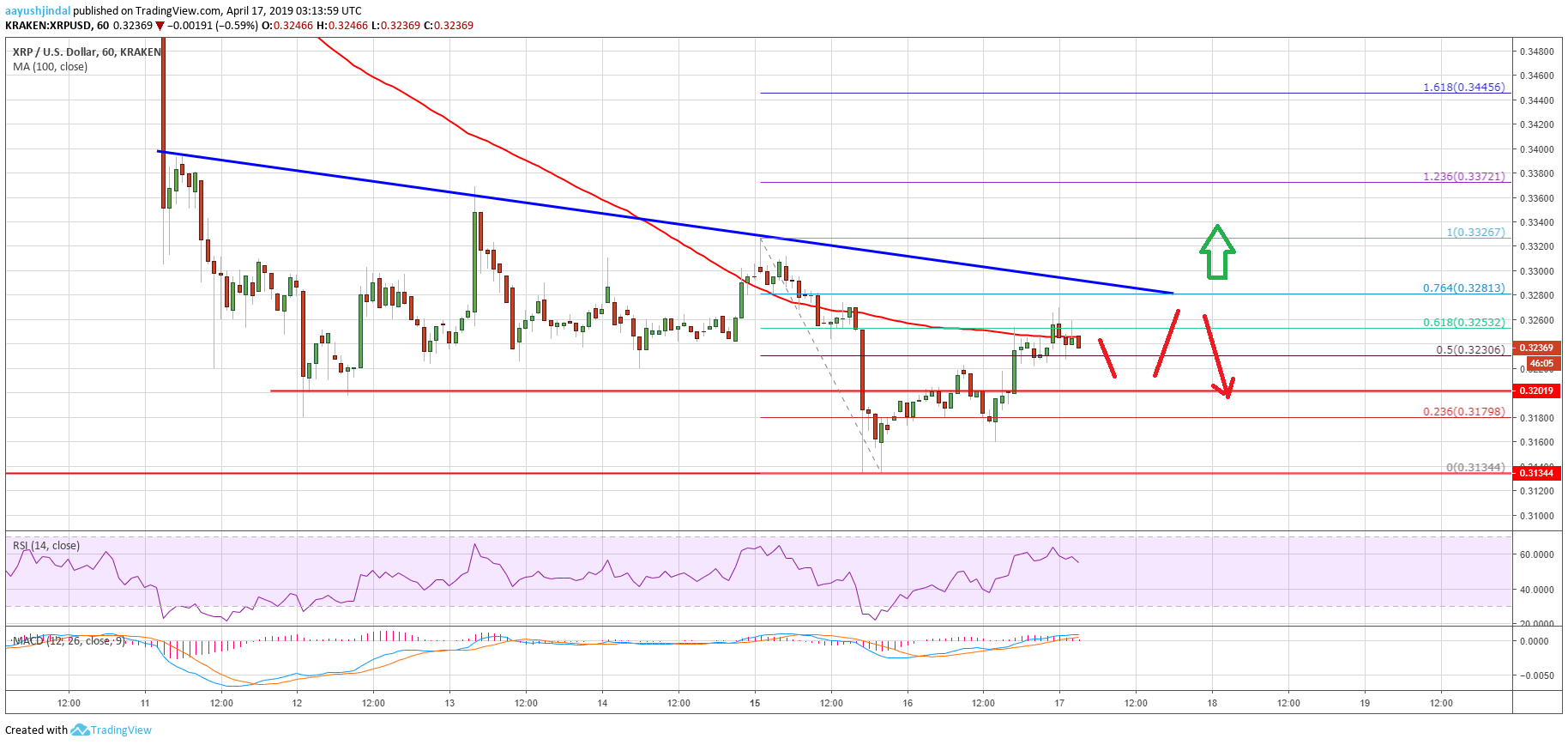
Task: Click the 1(0.33267) Fibonacci label
Action: pos(1475,233)
